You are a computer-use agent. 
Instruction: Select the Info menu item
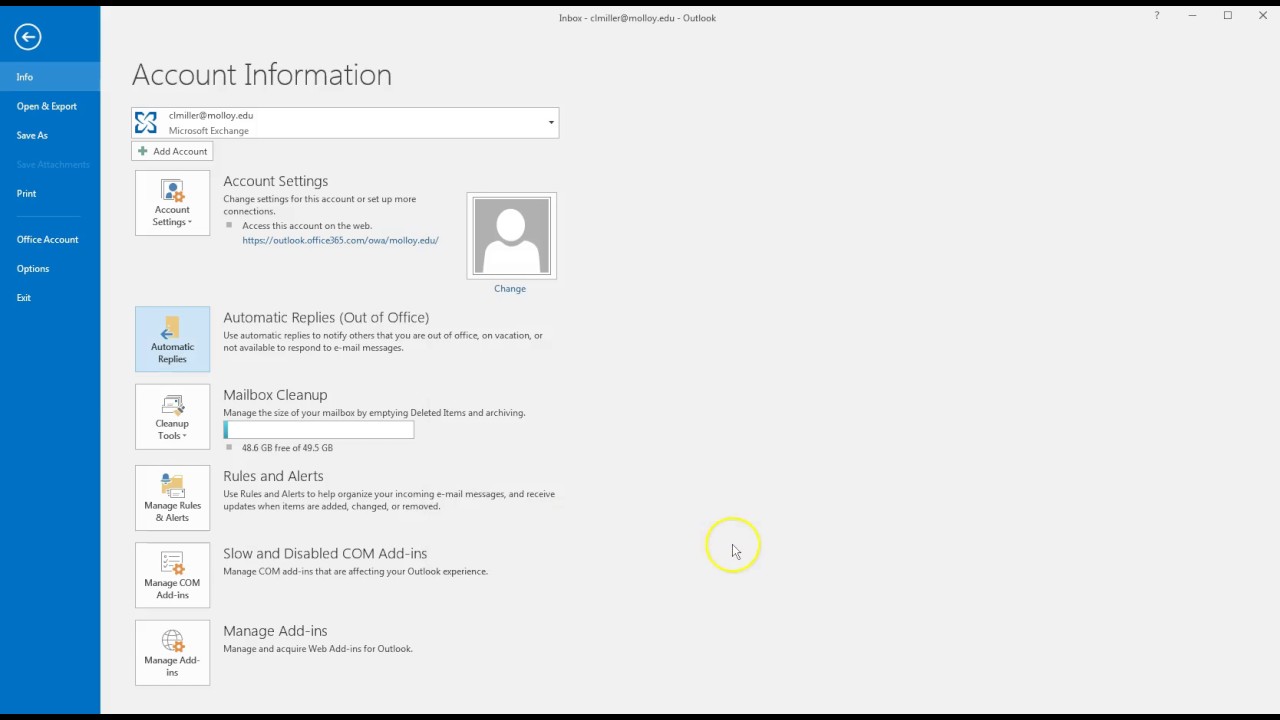[x=50, y=77]
